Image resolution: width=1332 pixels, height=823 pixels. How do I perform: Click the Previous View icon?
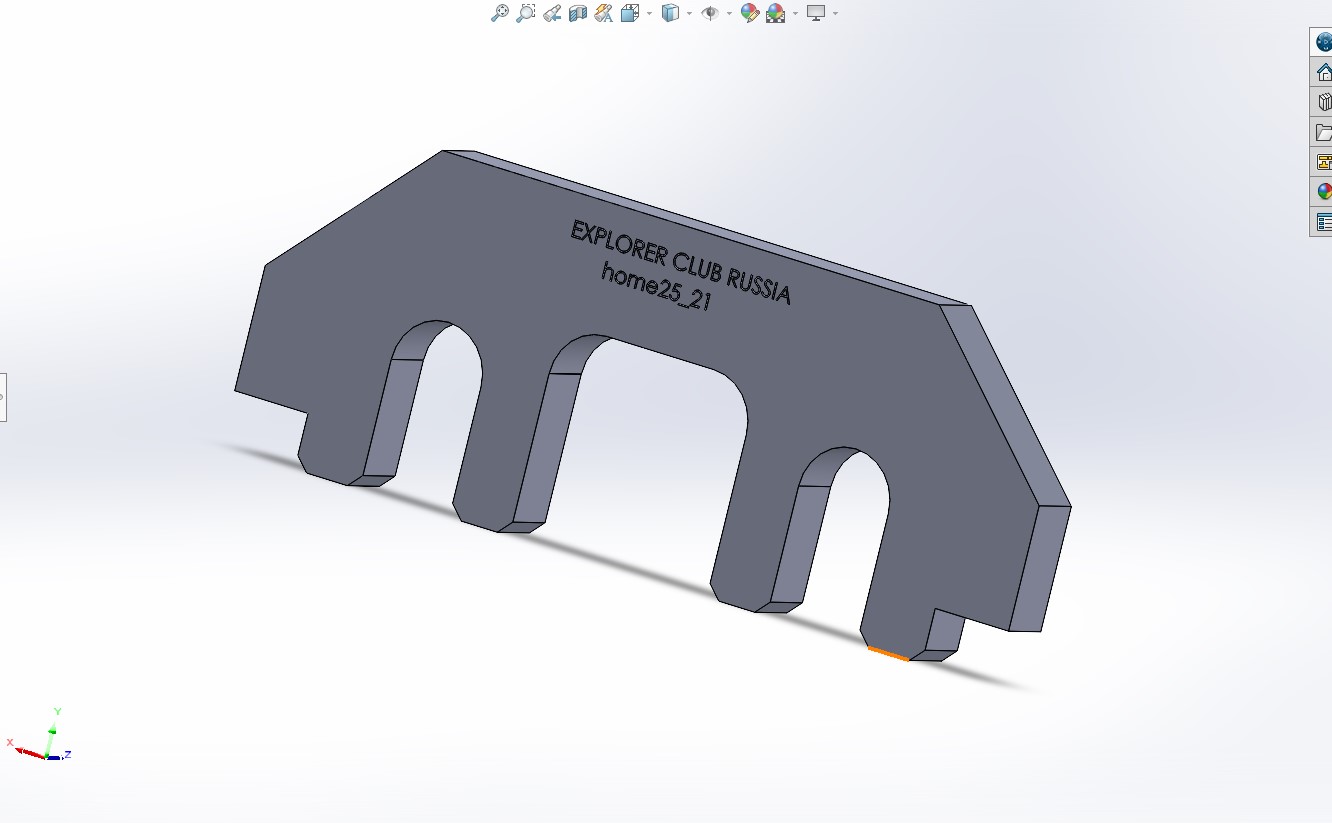552,13
